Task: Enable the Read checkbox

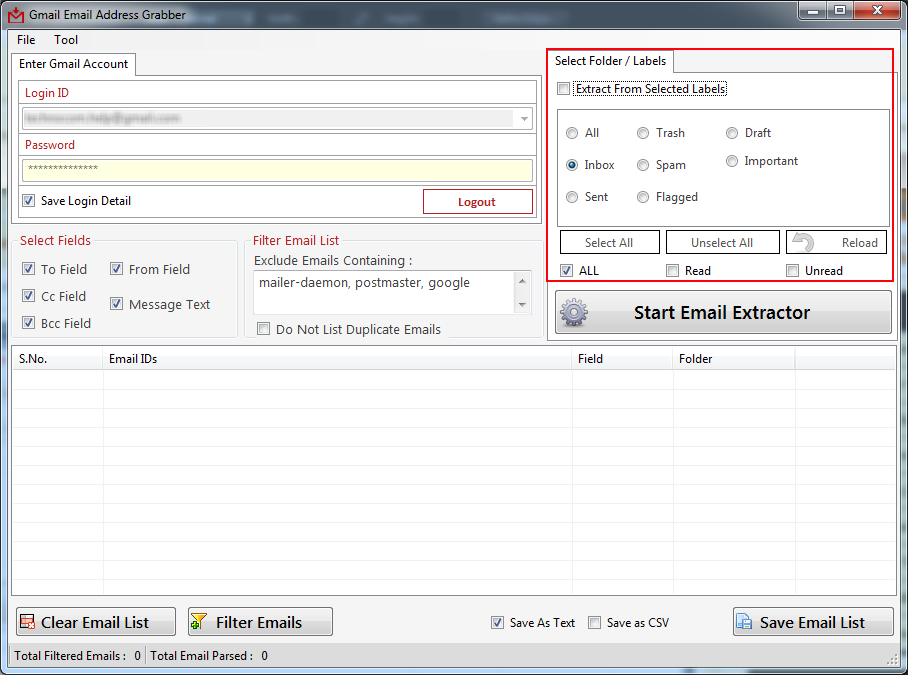Action: tap(672, 270)
